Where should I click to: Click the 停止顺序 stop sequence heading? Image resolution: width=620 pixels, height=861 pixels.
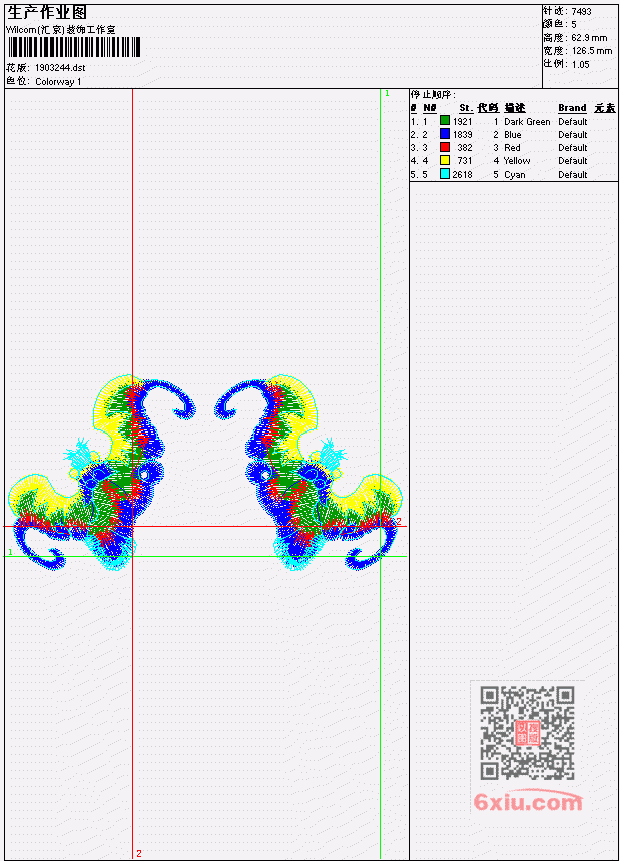click(433, 94)
